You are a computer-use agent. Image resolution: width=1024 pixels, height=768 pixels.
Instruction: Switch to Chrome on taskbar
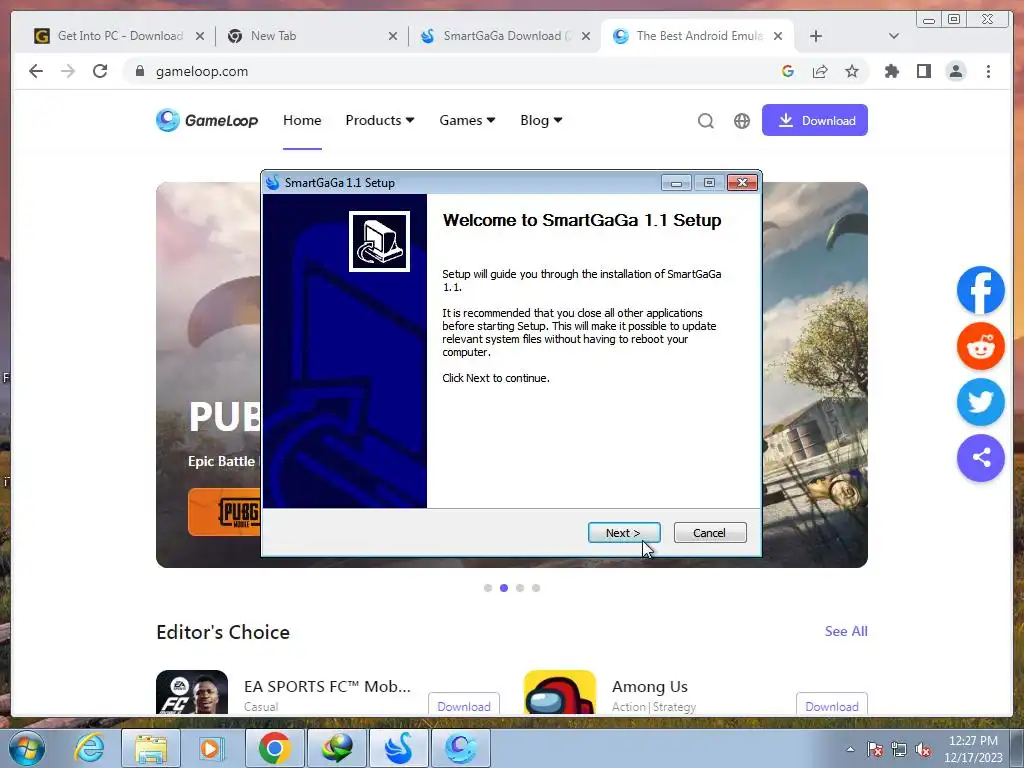pyautogui.click(x=274, y=748)
